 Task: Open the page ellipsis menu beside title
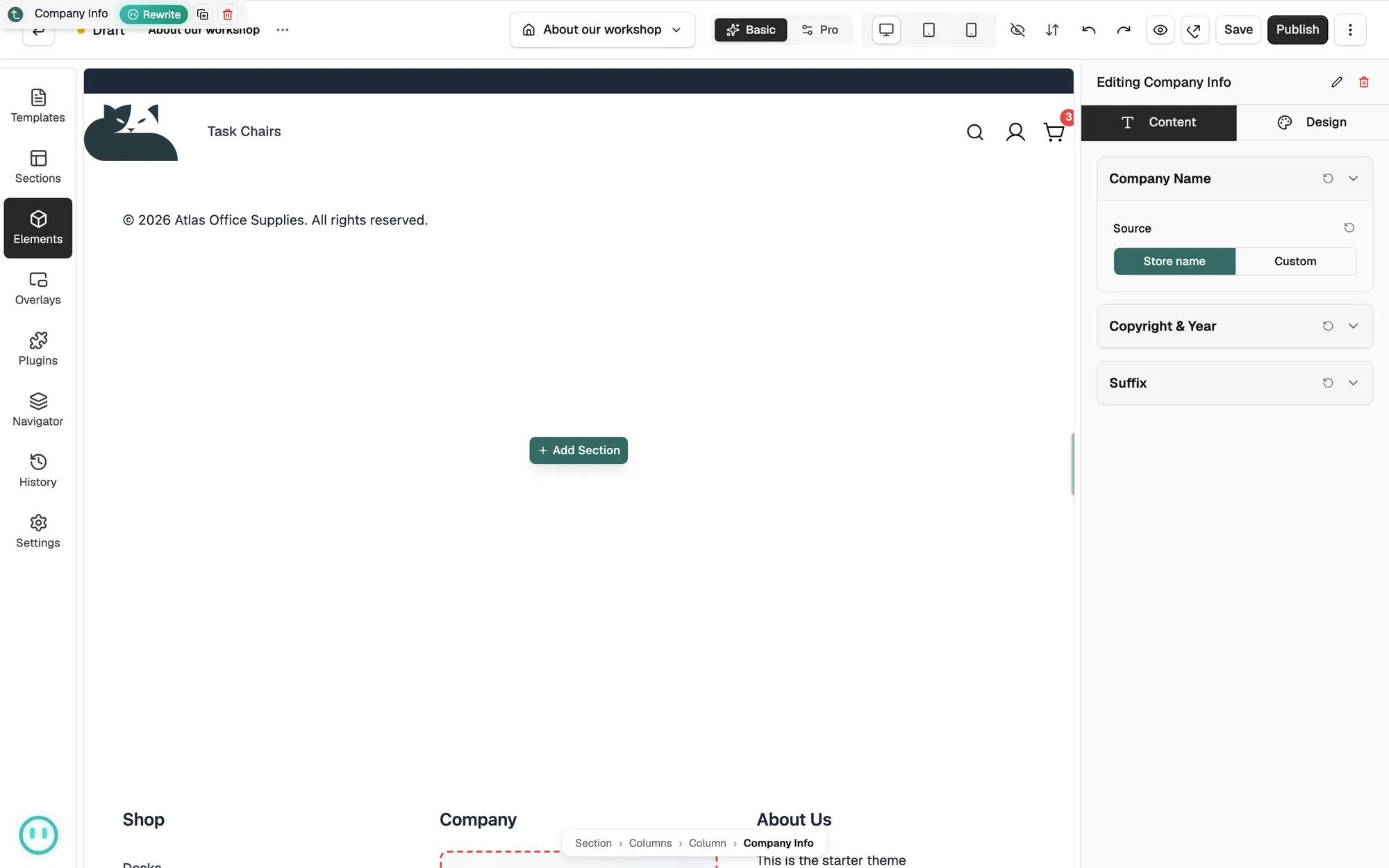(283, 30)
